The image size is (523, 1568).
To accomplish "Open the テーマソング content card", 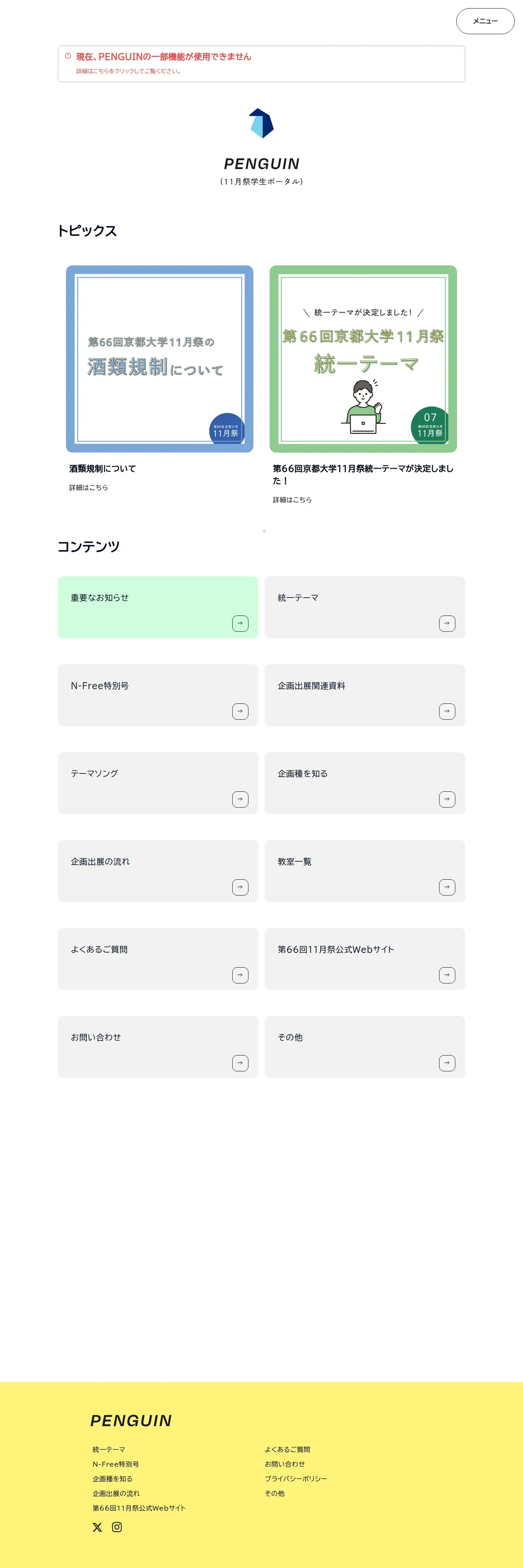I will (x=158, y=784).
